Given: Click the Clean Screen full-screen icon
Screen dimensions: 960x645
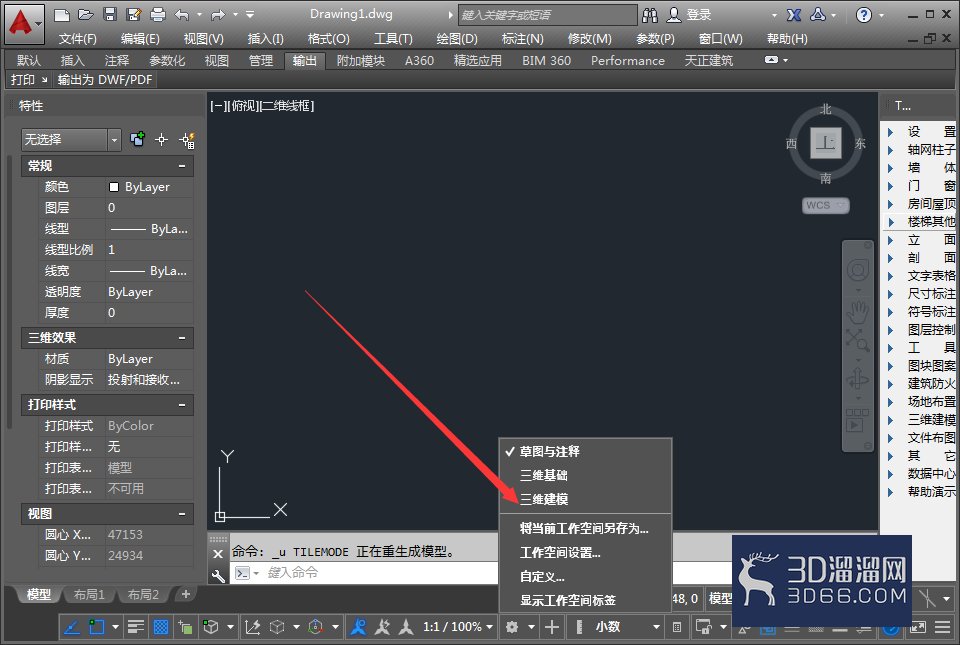Looking at the screenshot, I should coord(918,627).
